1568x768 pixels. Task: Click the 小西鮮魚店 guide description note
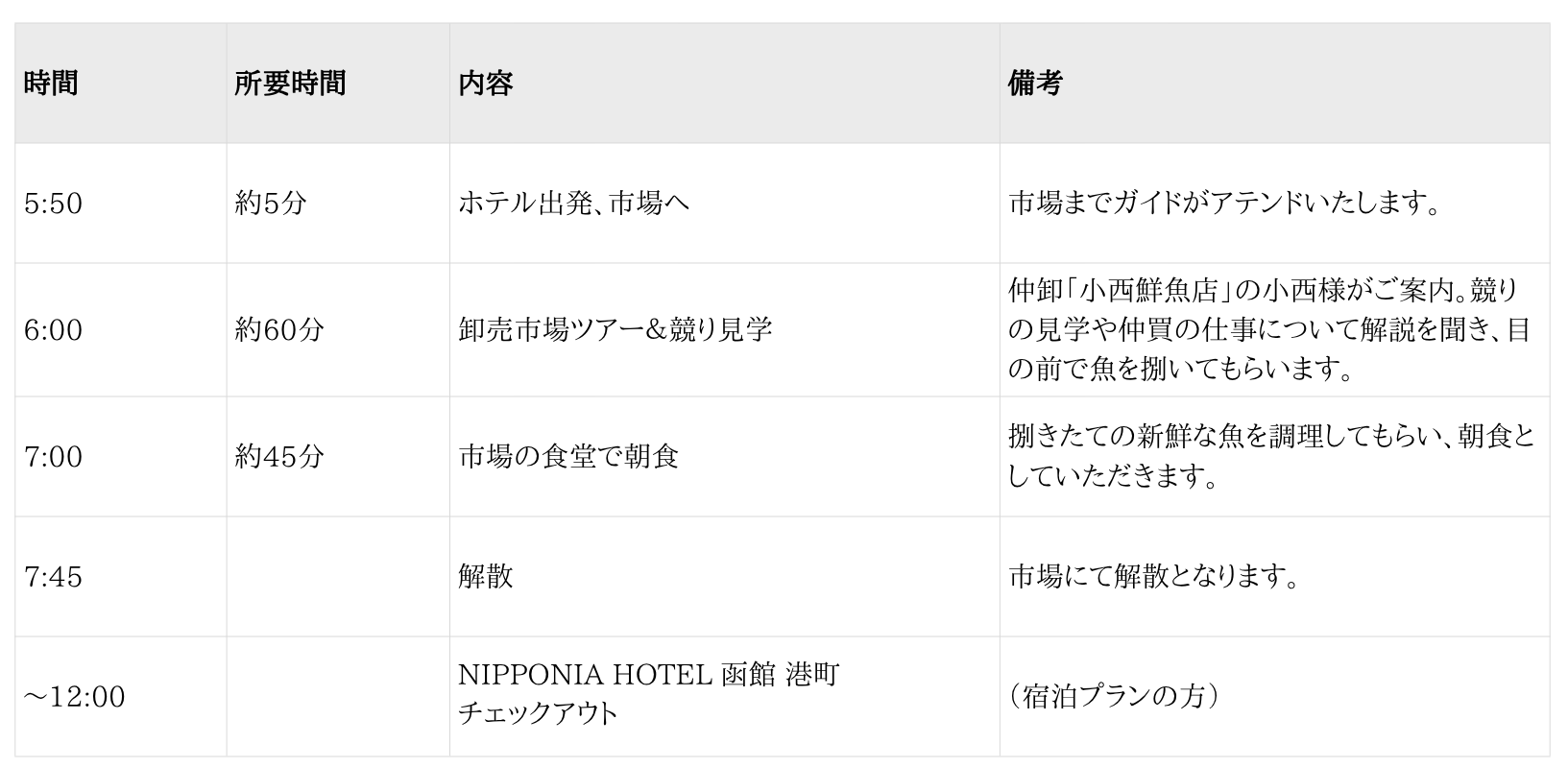(1267, 330)
